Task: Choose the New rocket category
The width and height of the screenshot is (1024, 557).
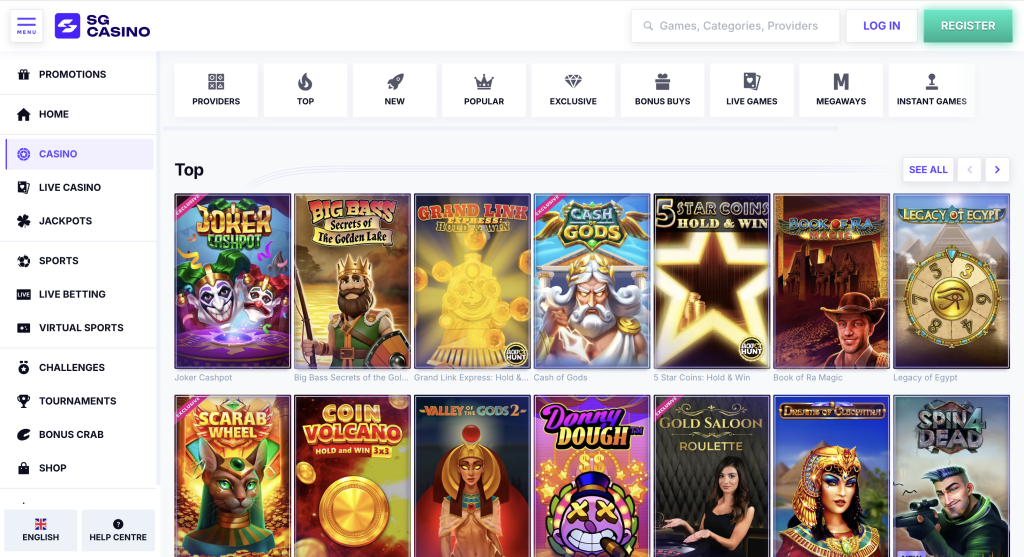Action: (x=395, y=90)
